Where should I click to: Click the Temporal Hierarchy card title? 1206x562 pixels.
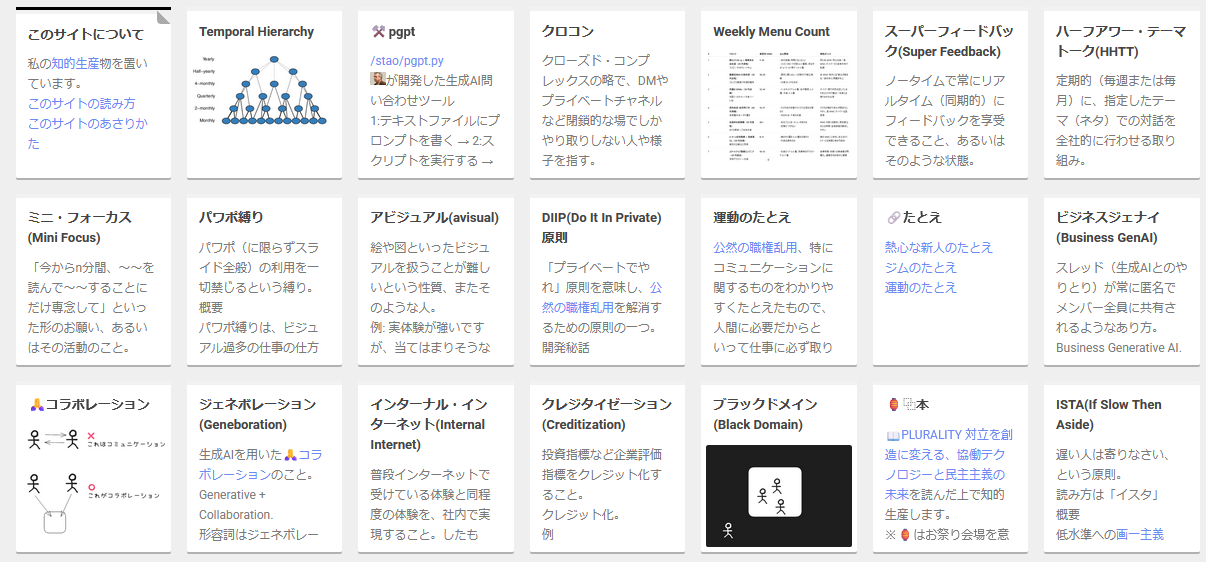tap(256, 32)
